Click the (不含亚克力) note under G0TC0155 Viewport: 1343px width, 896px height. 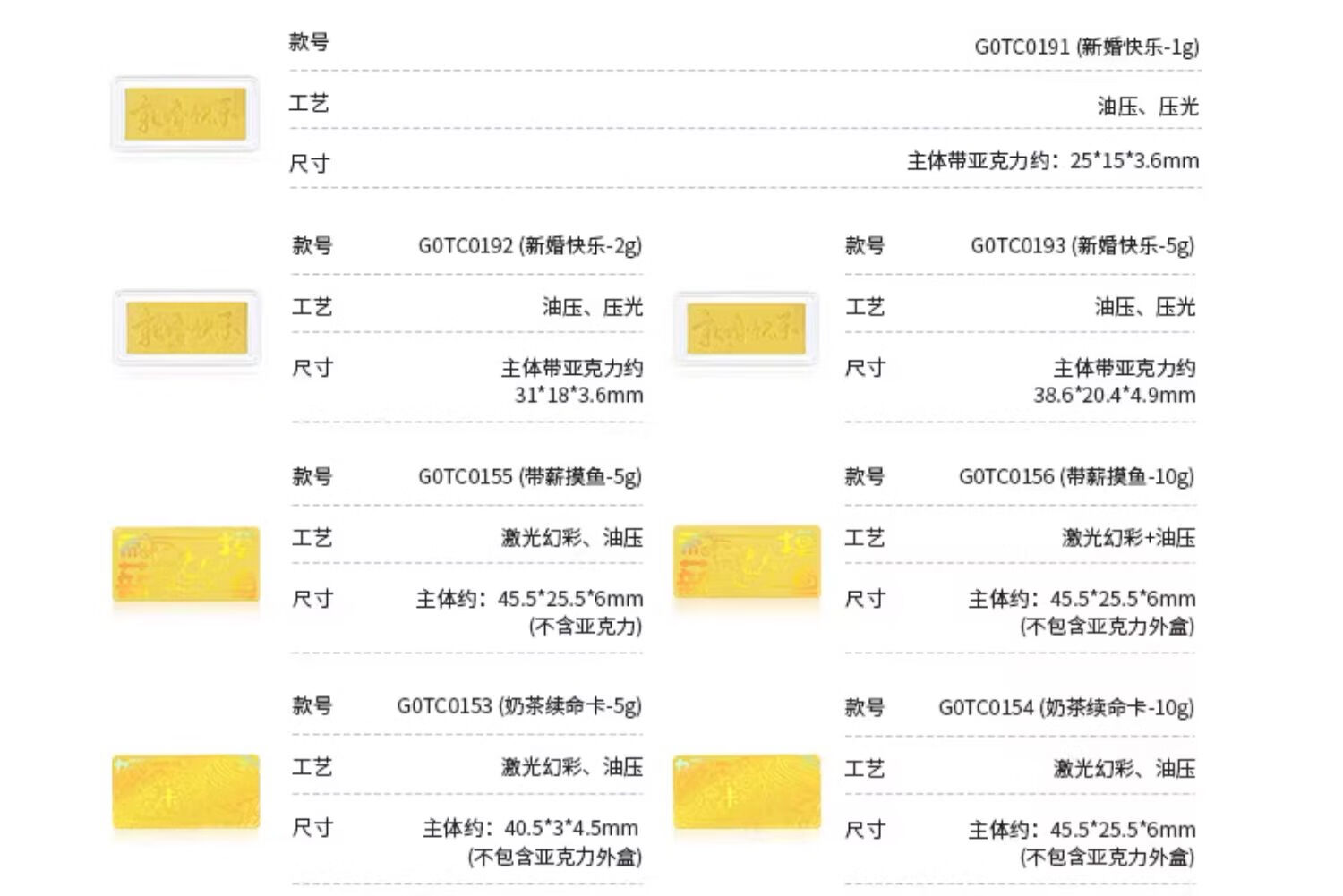(586, 627)
